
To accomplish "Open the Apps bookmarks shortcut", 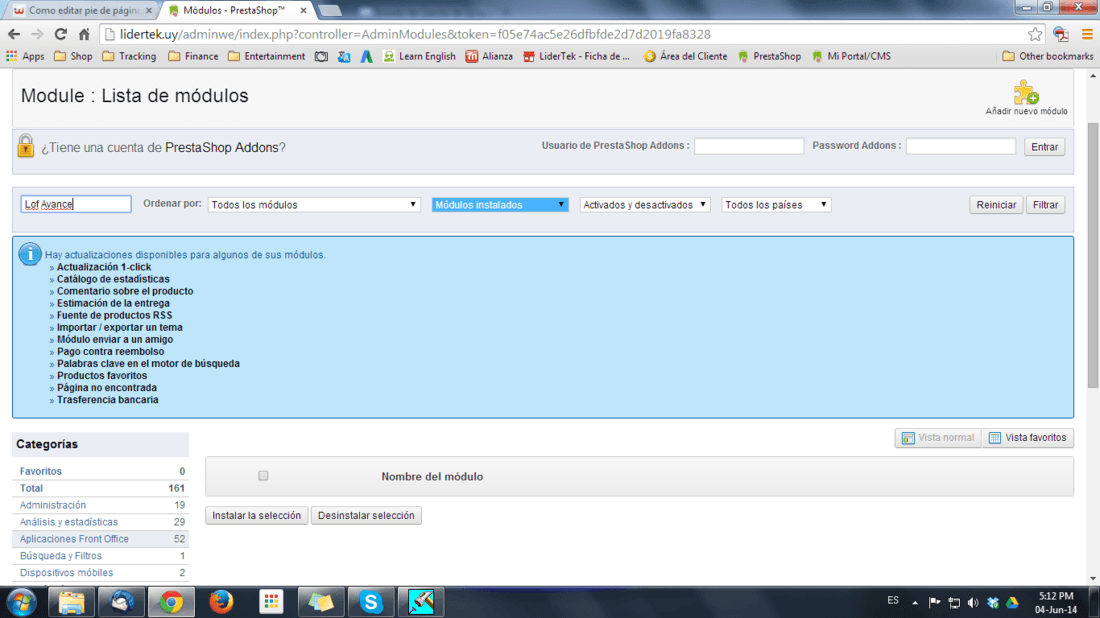I will [x=25, y=56].
